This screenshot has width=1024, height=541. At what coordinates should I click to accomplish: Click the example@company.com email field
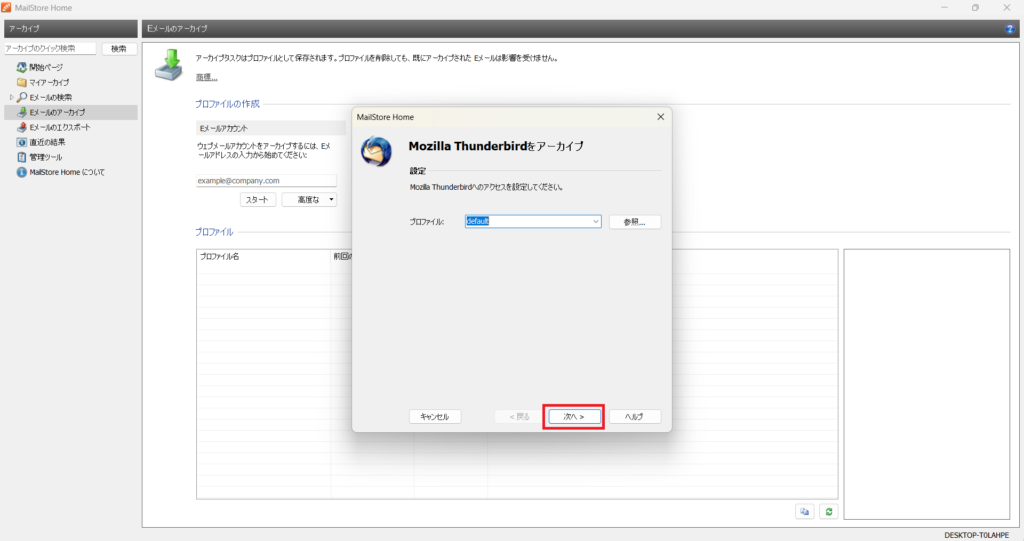point(266,180)
